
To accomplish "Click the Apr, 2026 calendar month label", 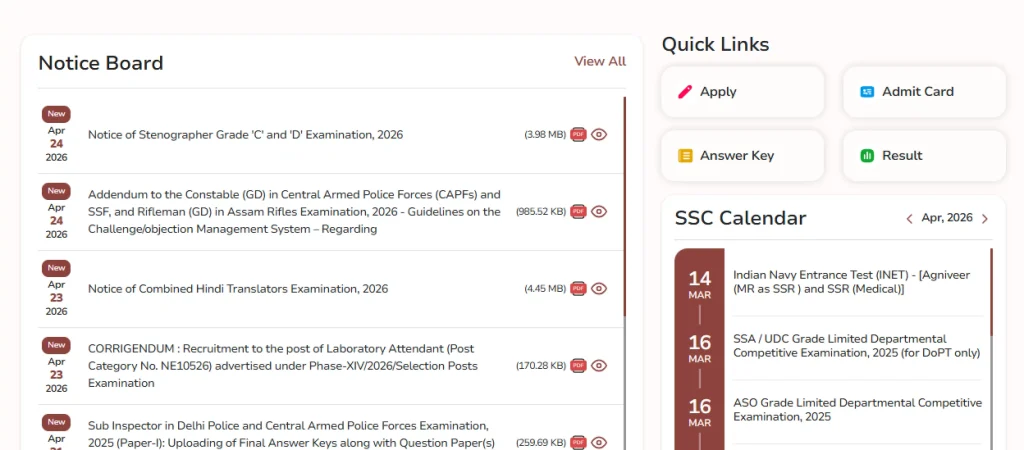I will point(947,218).
